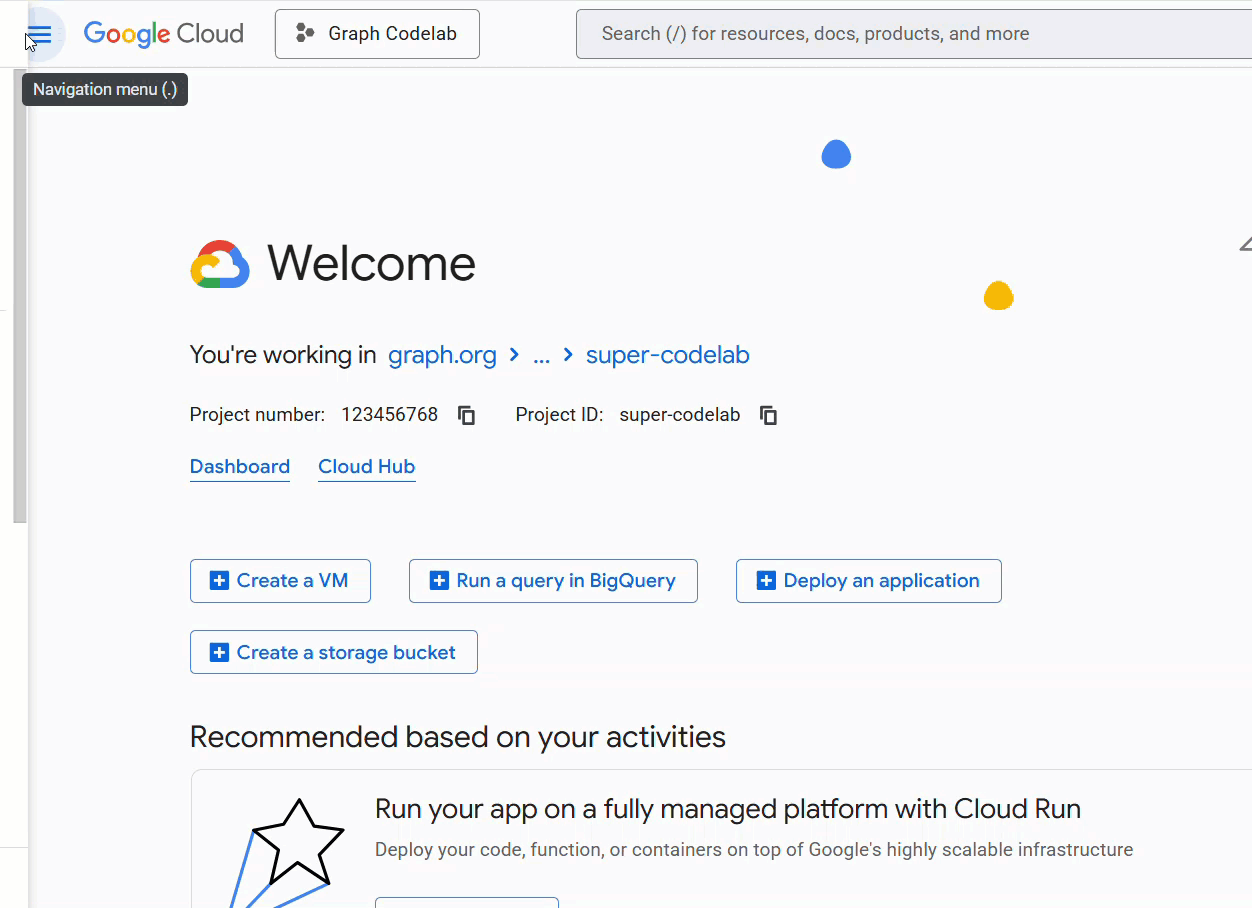The height and width of the screenshot is (908, 1252).
Task: Open the Graph Codelab project picker
Action: click(x=377, y=33)
